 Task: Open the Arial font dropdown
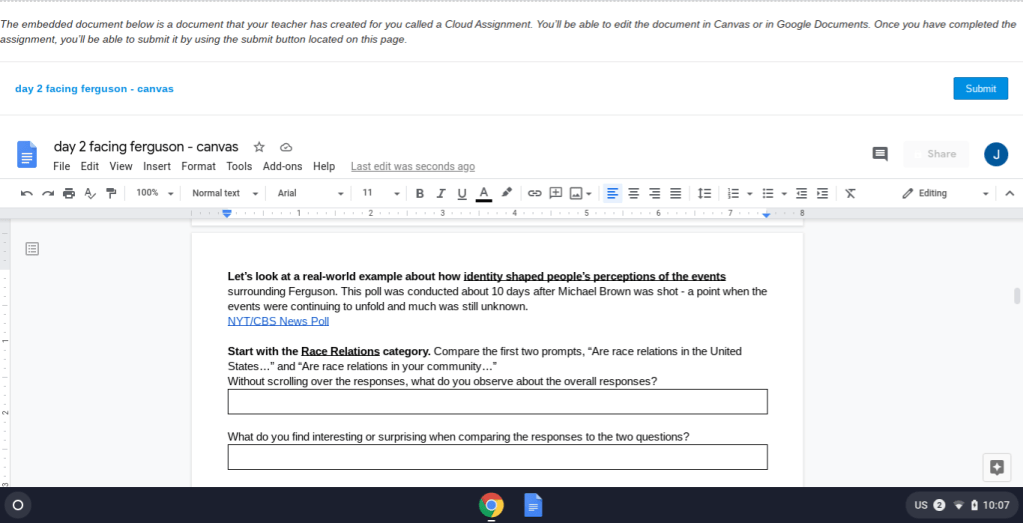point(310,193)
